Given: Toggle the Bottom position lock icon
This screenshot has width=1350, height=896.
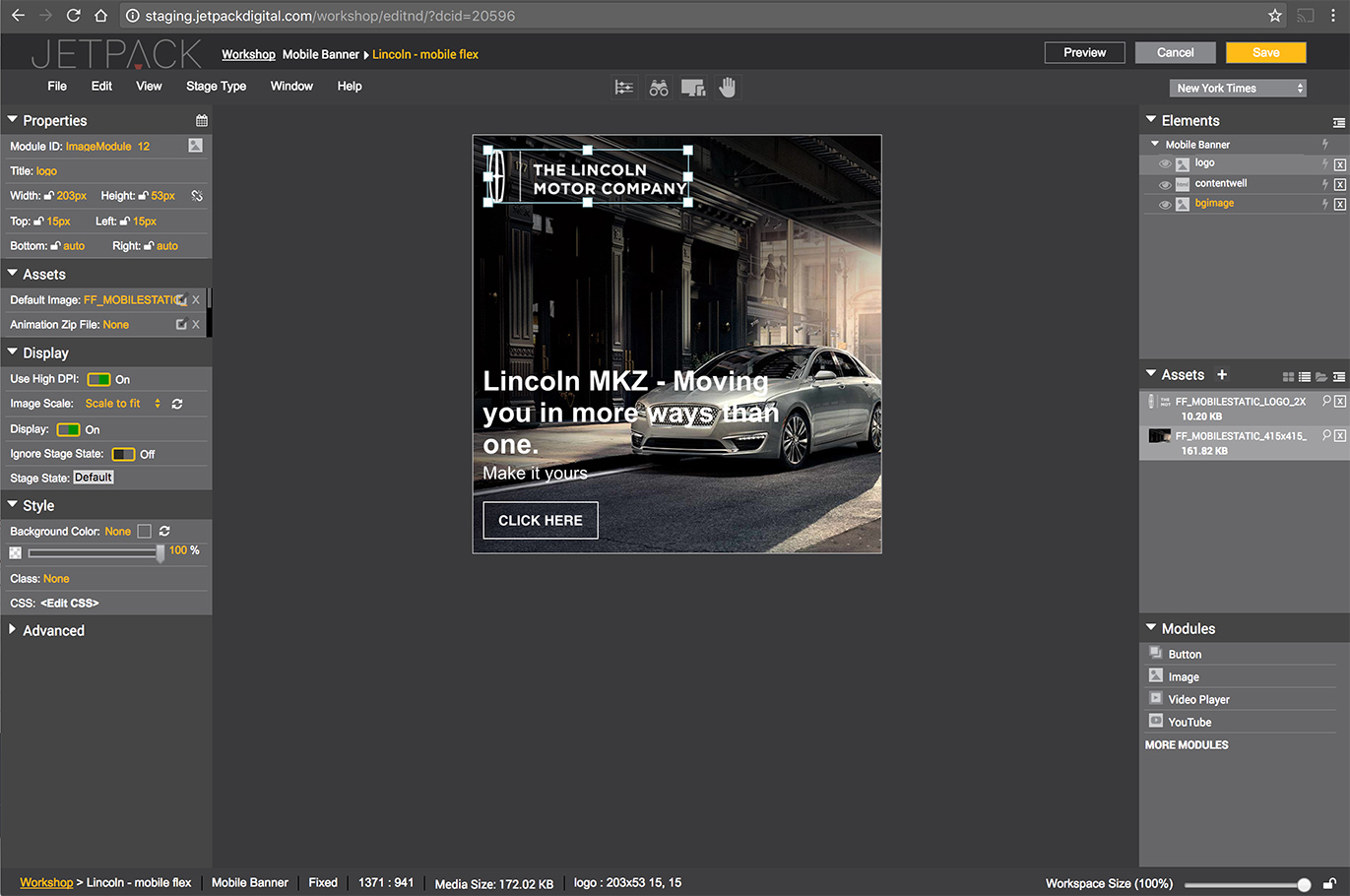Looking at the screenshot, I should pos(56,246).
